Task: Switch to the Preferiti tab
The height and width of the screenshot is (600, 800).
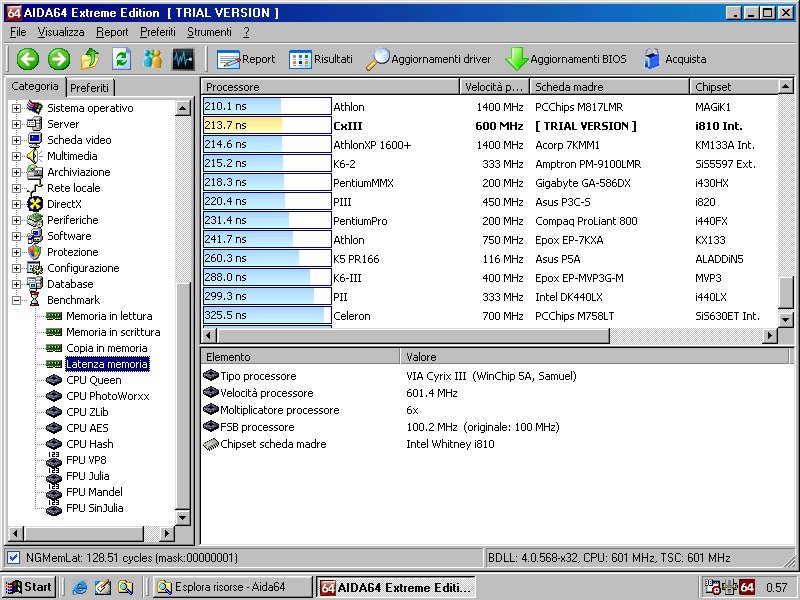Action: click(x=90, y=88)
